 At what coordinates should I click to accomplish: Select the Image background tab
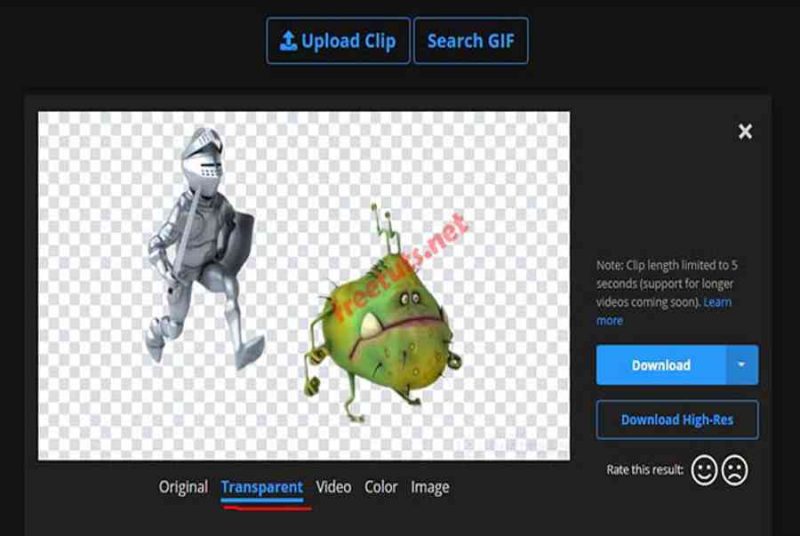click(x=430, y=488)
